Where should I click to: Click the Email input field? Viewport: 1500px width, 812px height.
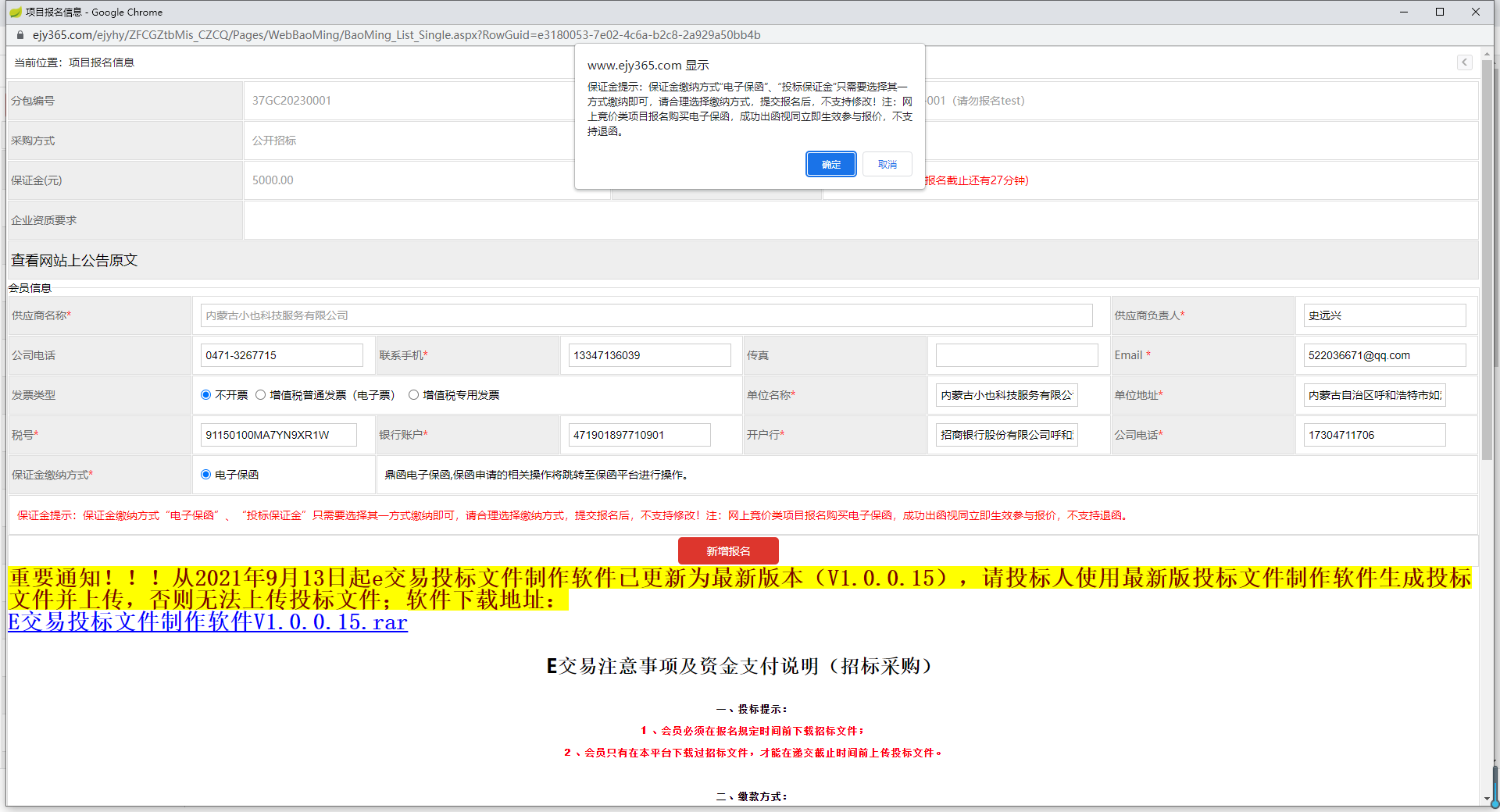(1384, 355)
